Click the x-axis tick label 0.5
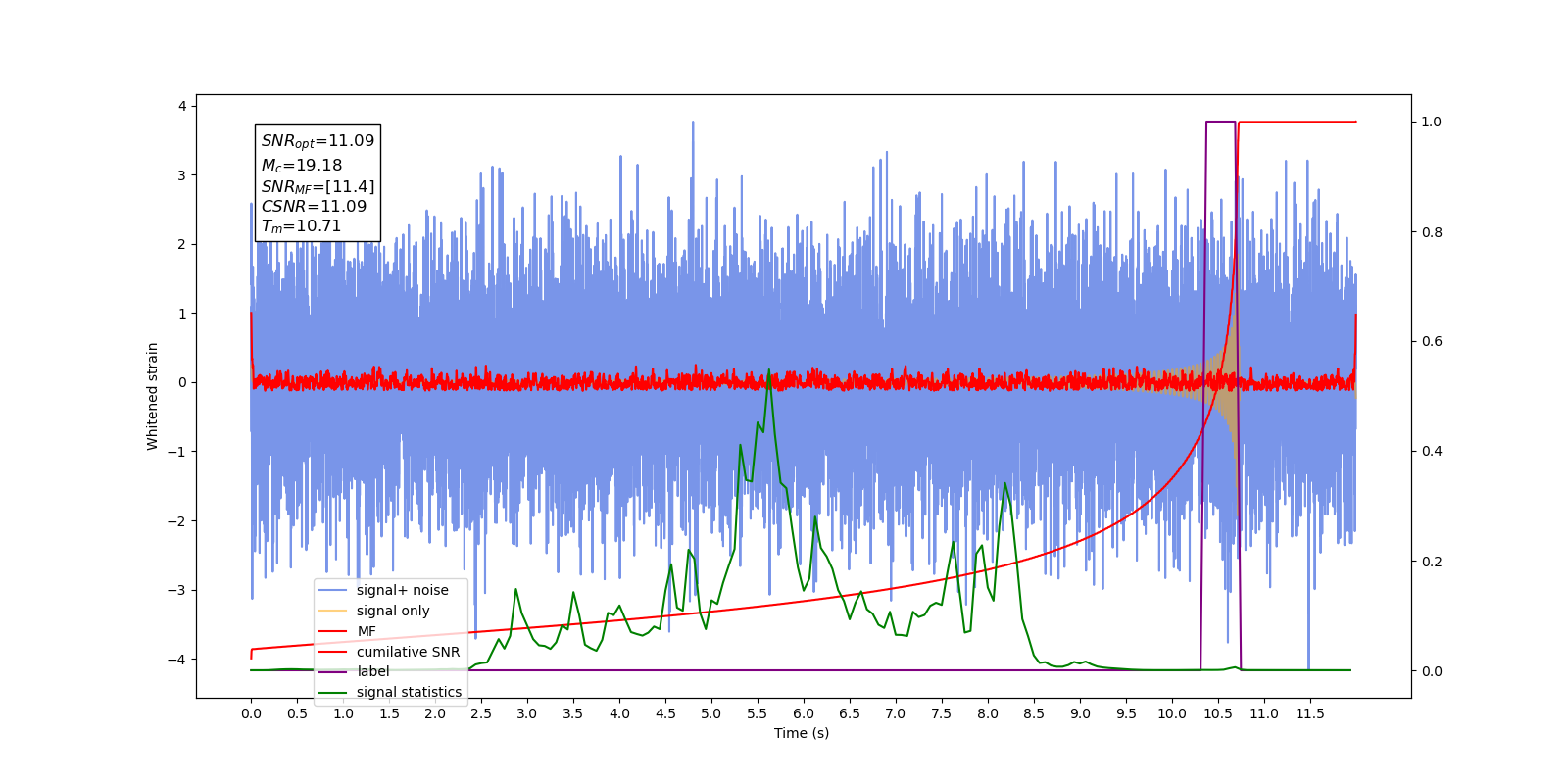 297,713
